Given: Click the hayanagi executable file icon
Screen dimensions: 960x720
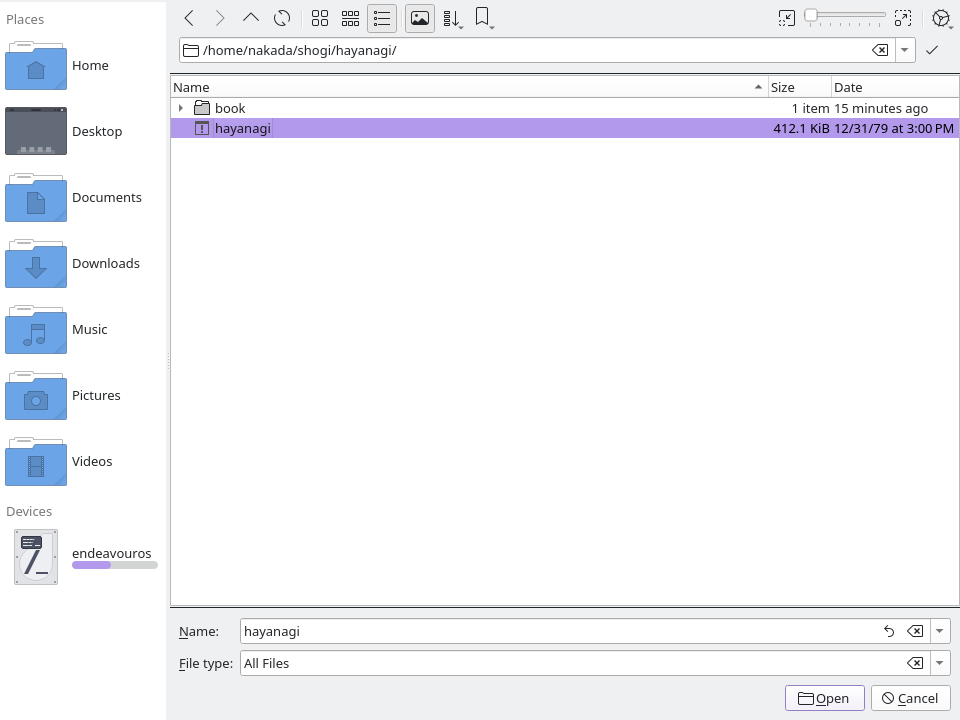Looking at the screenshot, I should [201, 128].
